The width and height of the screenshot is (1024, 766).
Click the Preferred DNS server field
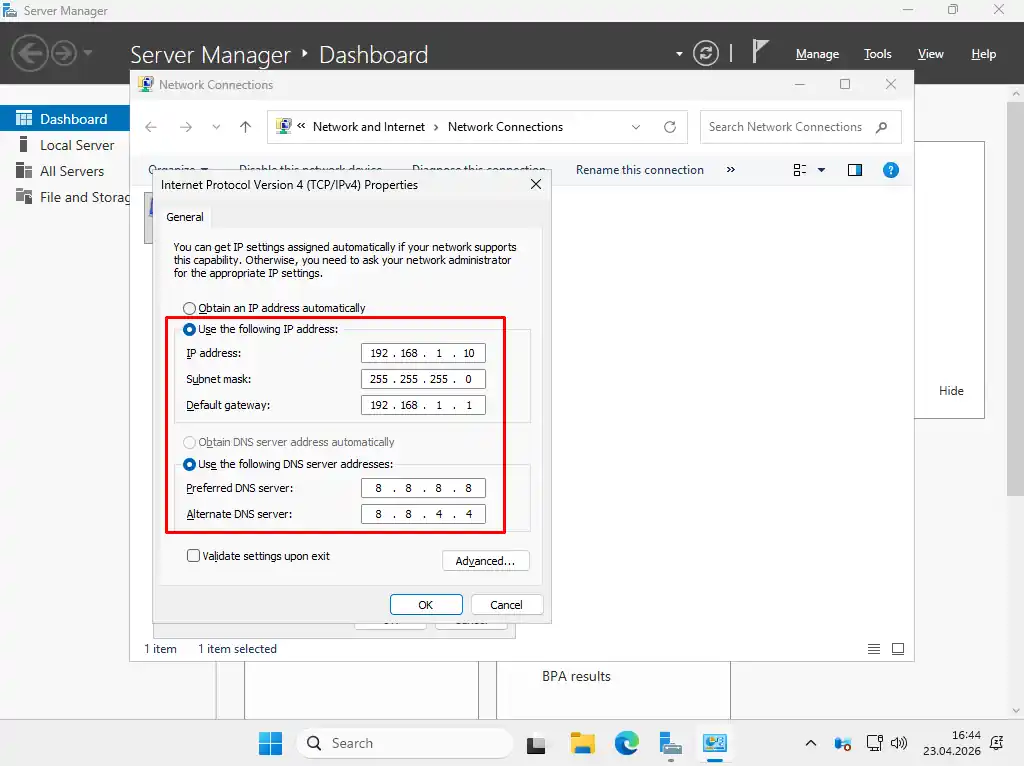click(x=423, y=488)
